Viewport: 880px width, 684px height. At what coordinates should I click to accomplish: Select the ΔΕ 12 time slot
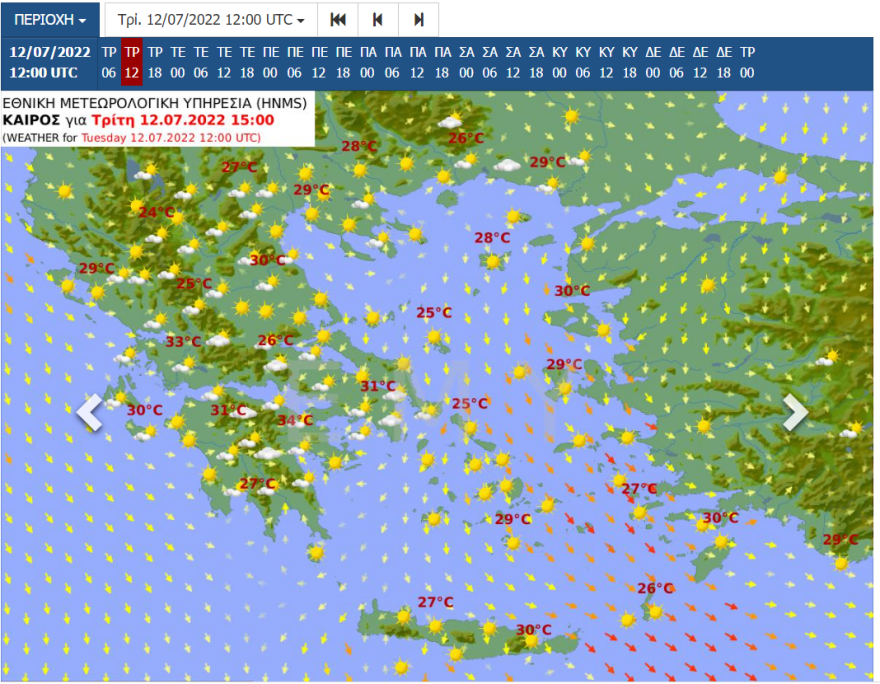700,62
